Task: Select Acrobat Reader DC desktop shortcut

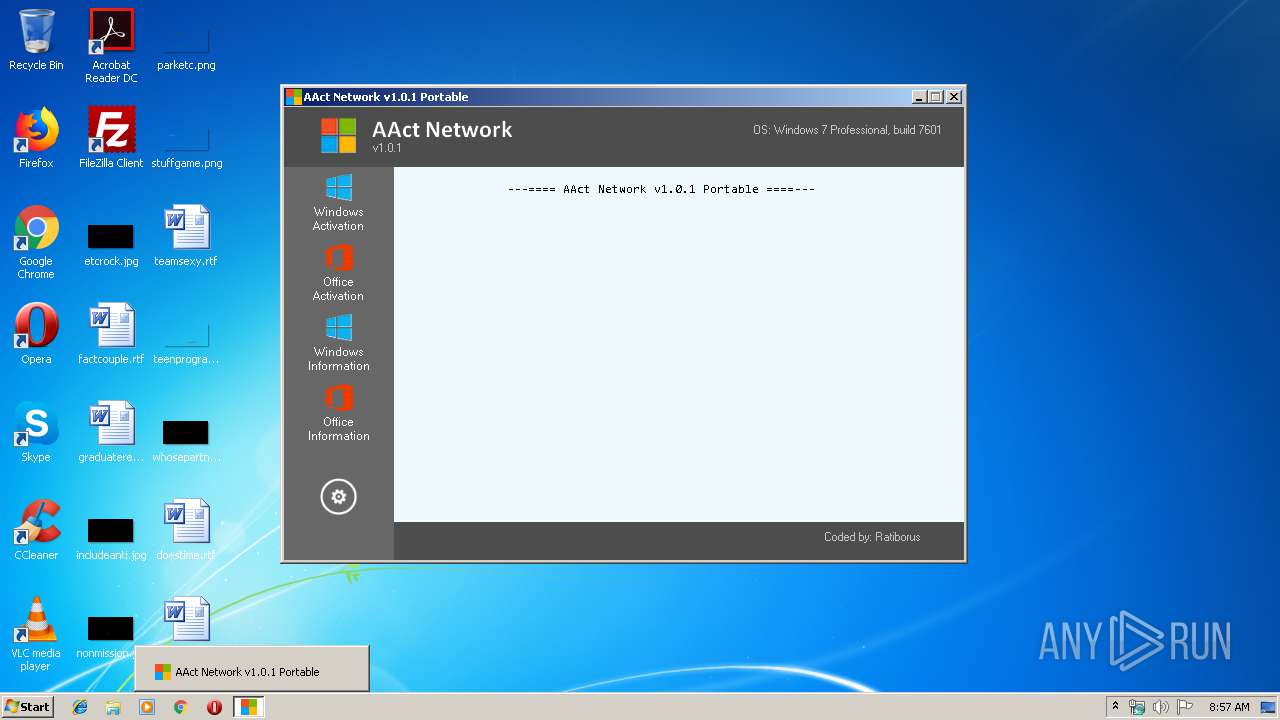Action: 111,46
